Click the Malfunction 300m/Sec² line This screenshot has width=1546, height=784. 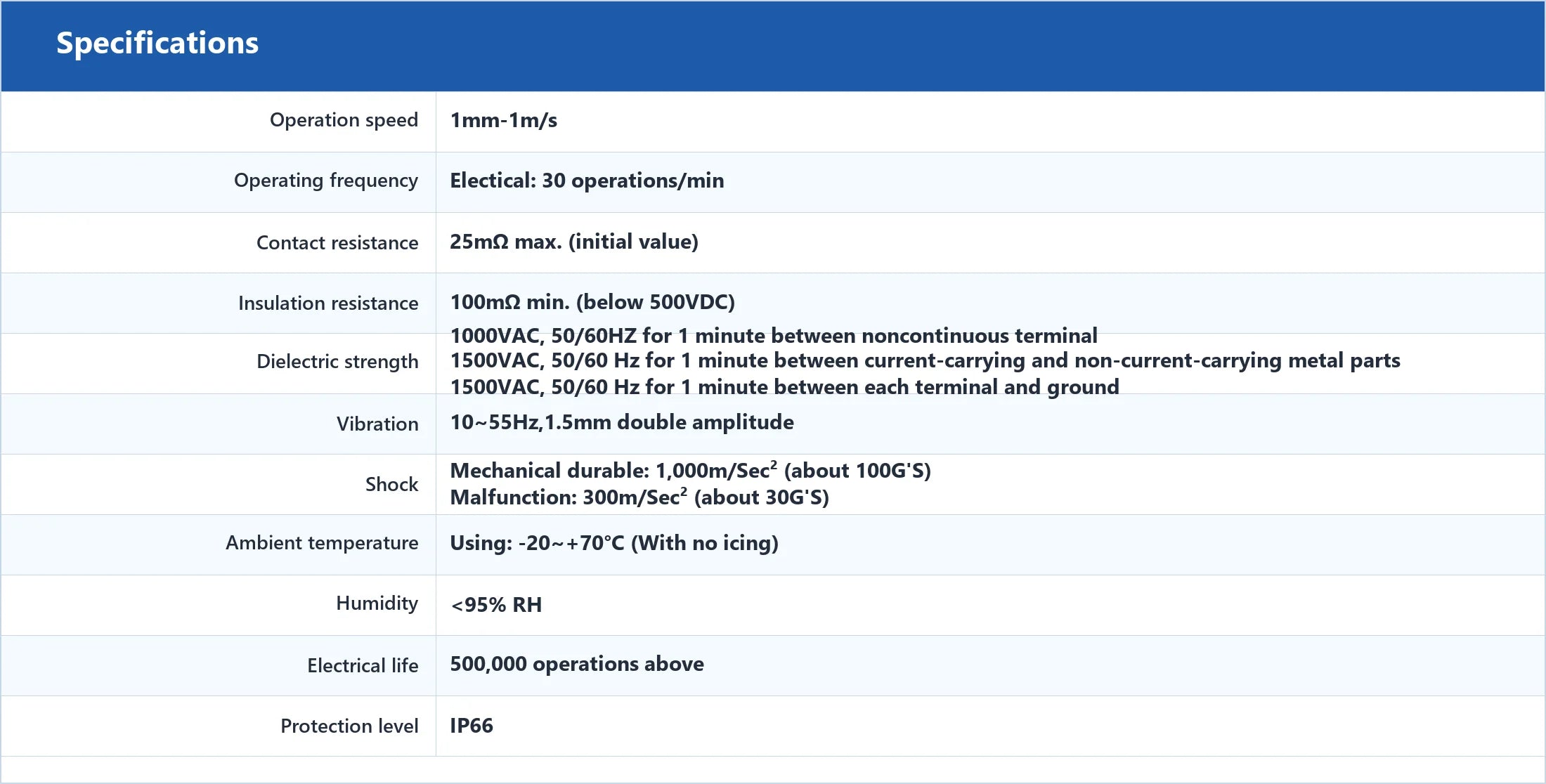coord(639,497)
